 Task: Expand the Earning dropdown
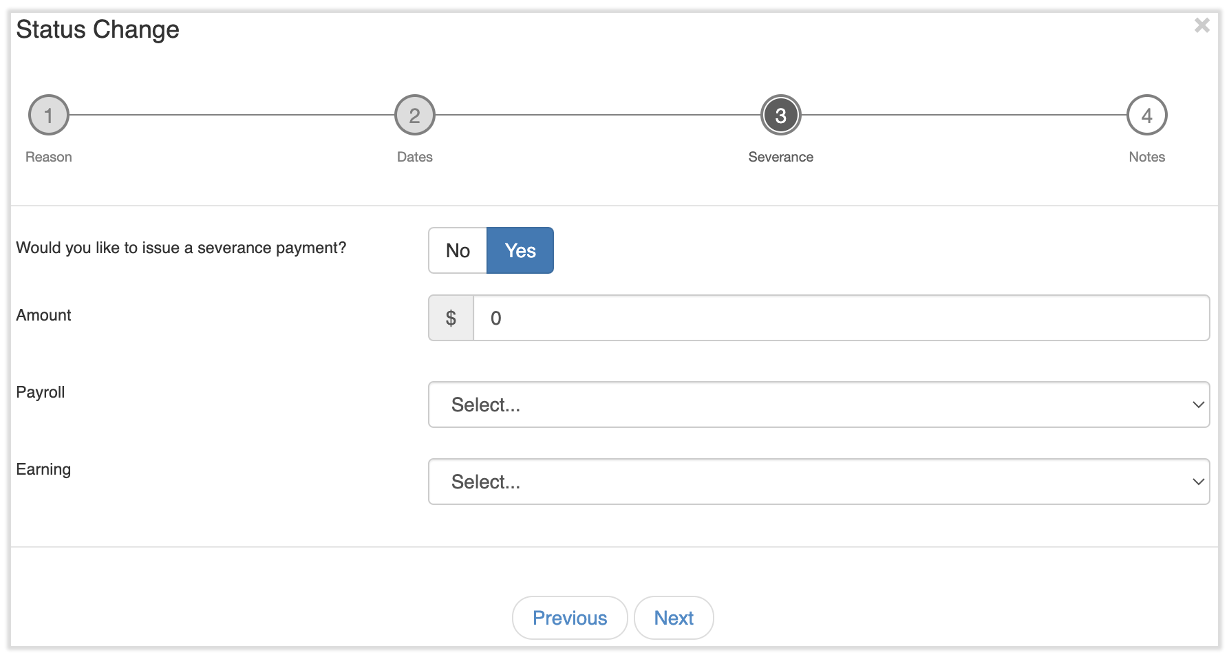(x=818, y=482)
